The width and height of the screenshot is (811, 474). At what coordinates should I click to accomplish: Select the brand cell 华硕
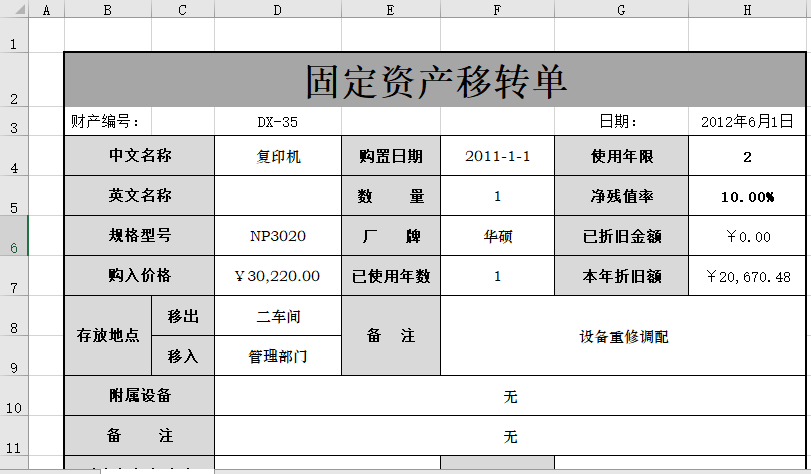pos(497,236)
